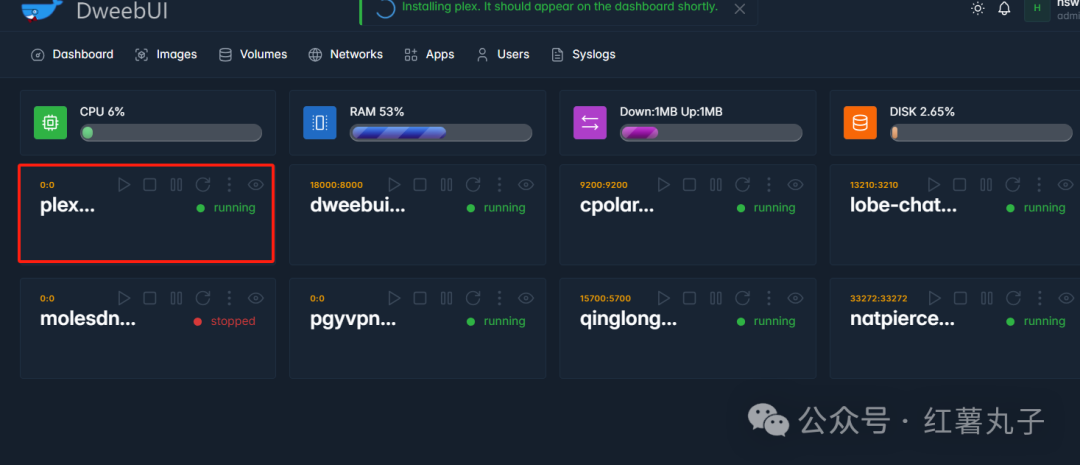This screenshot has width=1080, height=465.
Task: Open the Volumes page
Action: 253,54
